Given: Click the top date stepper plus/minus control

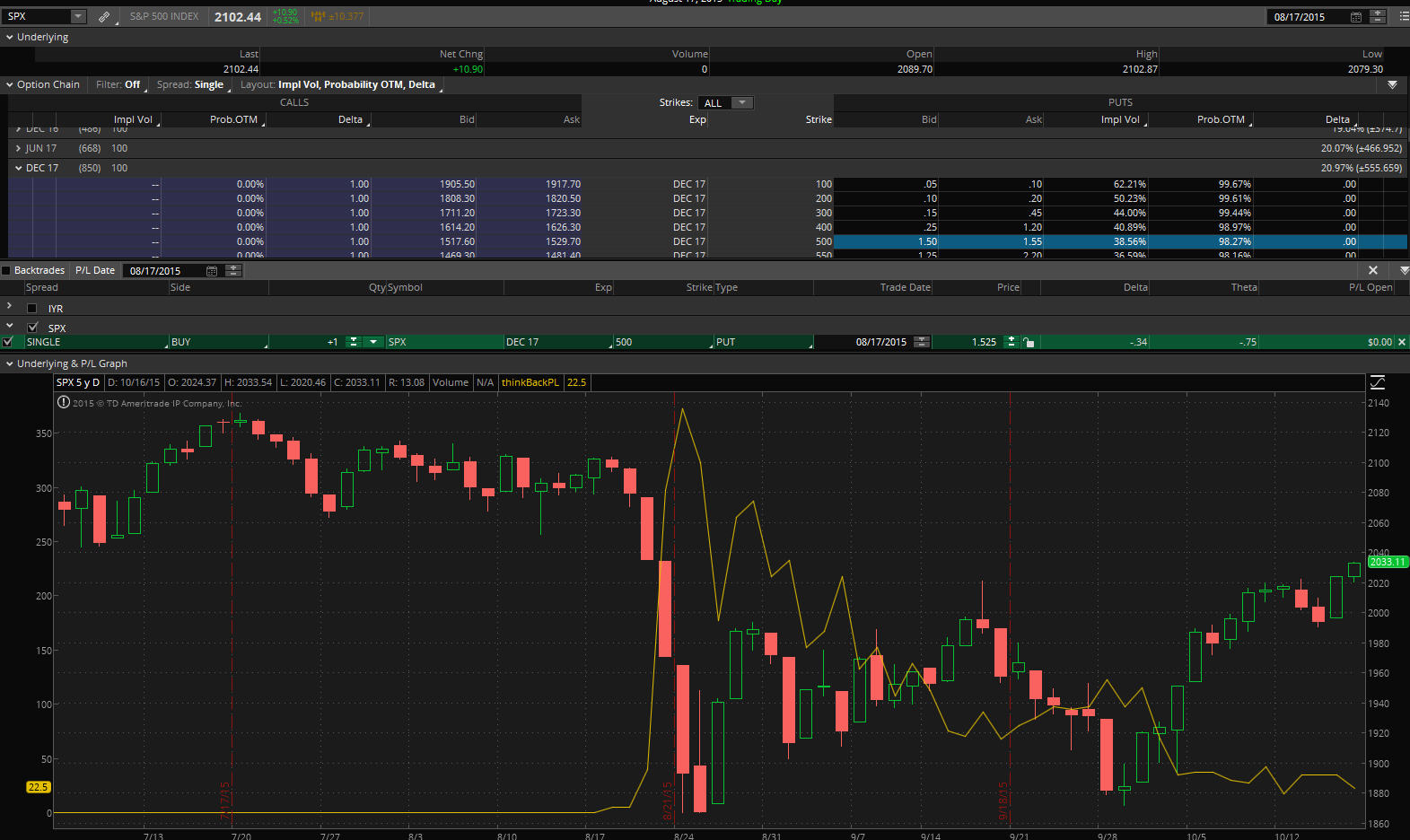Looking at the screenshot, I should (1378, 17).
